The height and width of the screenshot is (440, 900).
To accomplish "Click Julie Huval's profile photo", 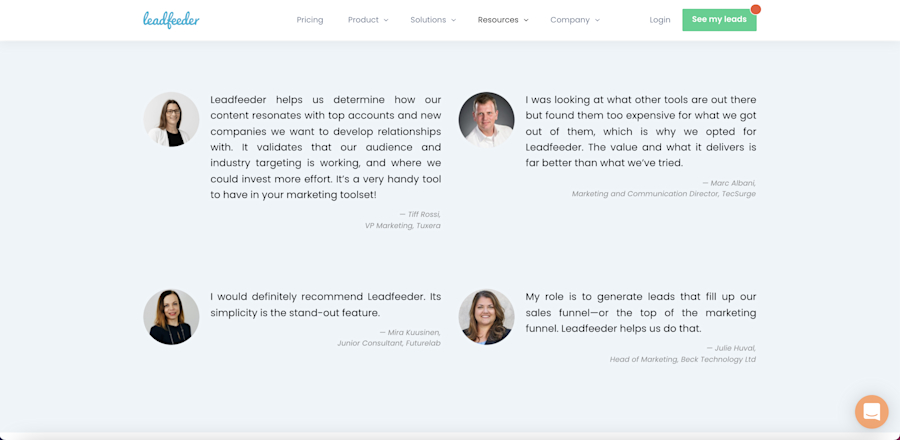I will [486, 317].
